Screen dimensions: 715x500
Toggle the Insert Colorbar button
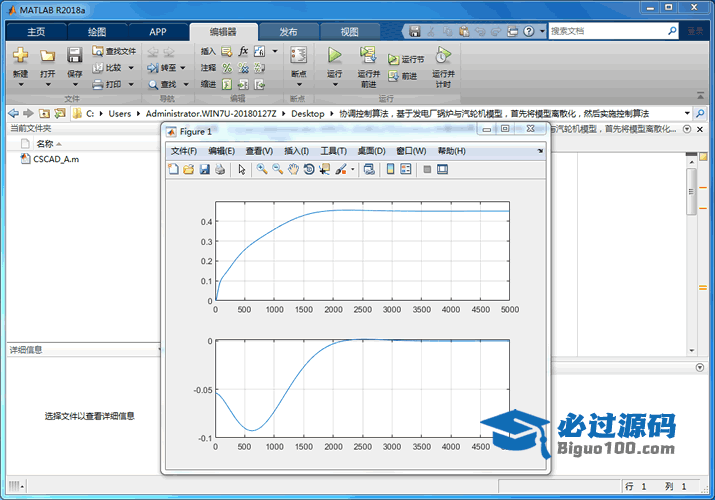tap(390, 170)
